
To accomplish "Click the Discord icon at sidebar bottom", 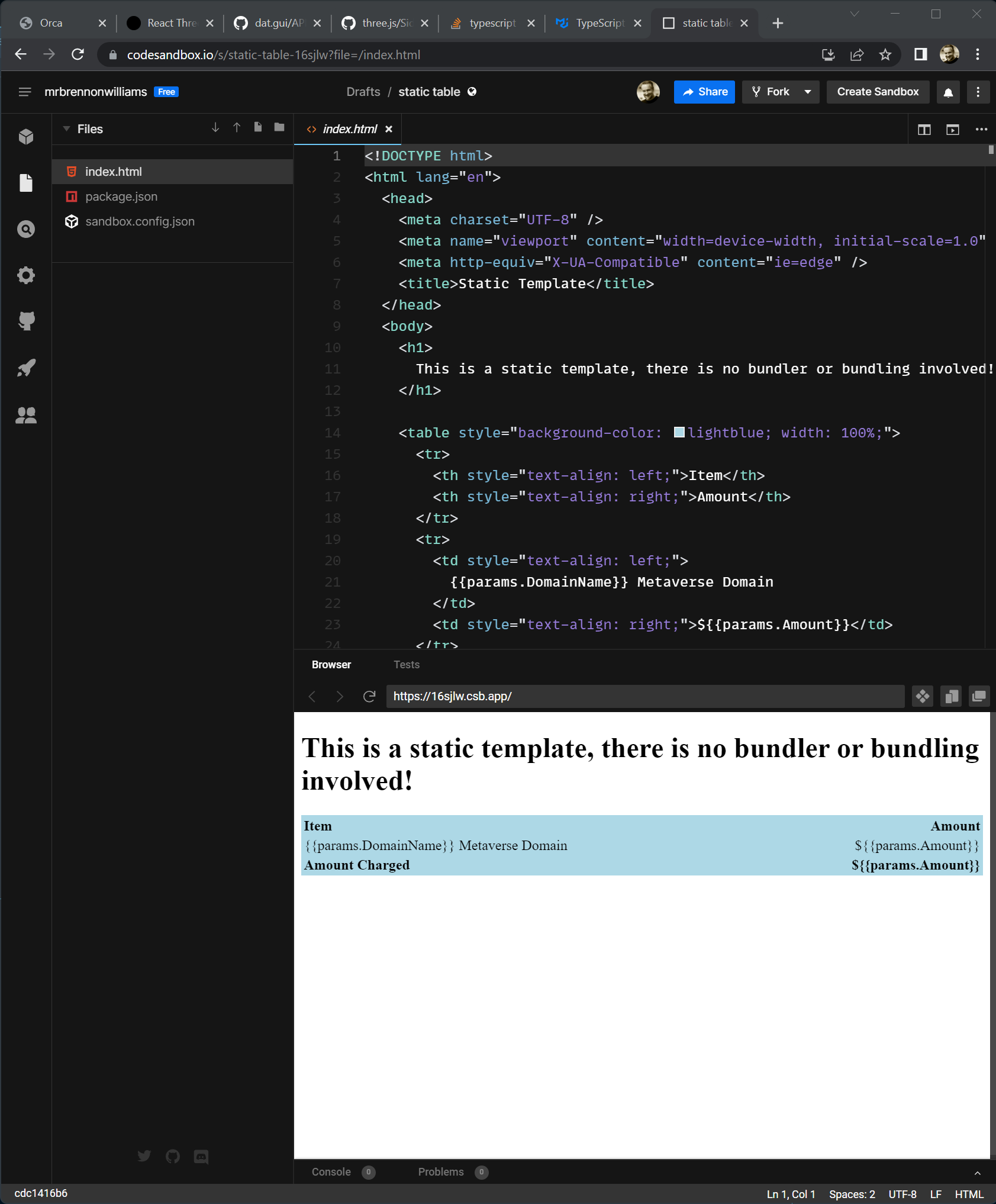I will (201, 1156).
